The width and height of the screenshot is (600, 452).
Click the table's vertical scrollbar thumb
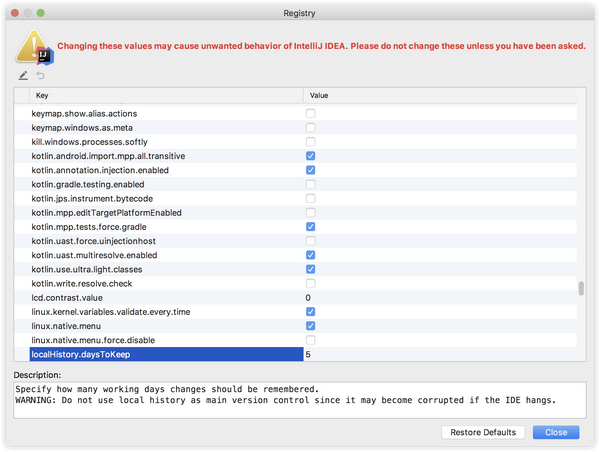581,289
